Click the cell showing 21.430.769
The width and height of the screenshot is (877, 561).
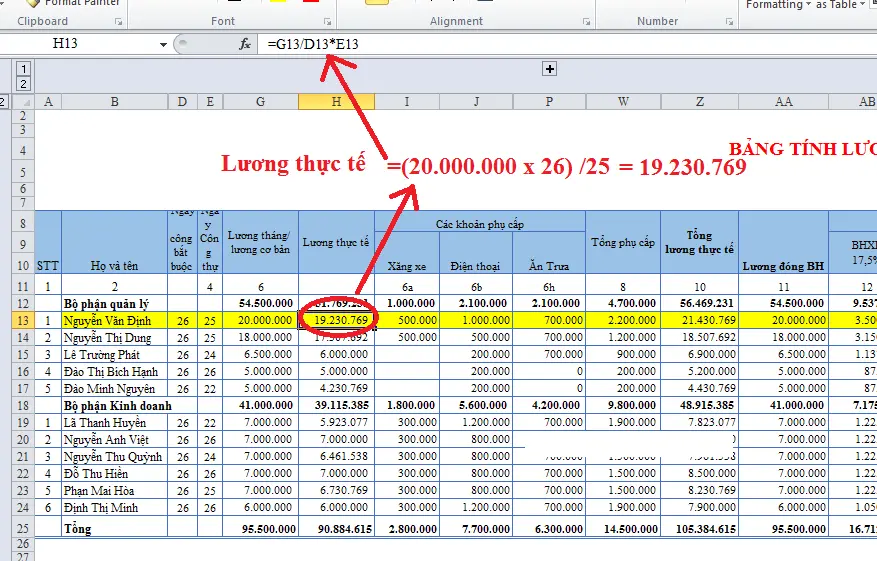[x=700, y=320]
